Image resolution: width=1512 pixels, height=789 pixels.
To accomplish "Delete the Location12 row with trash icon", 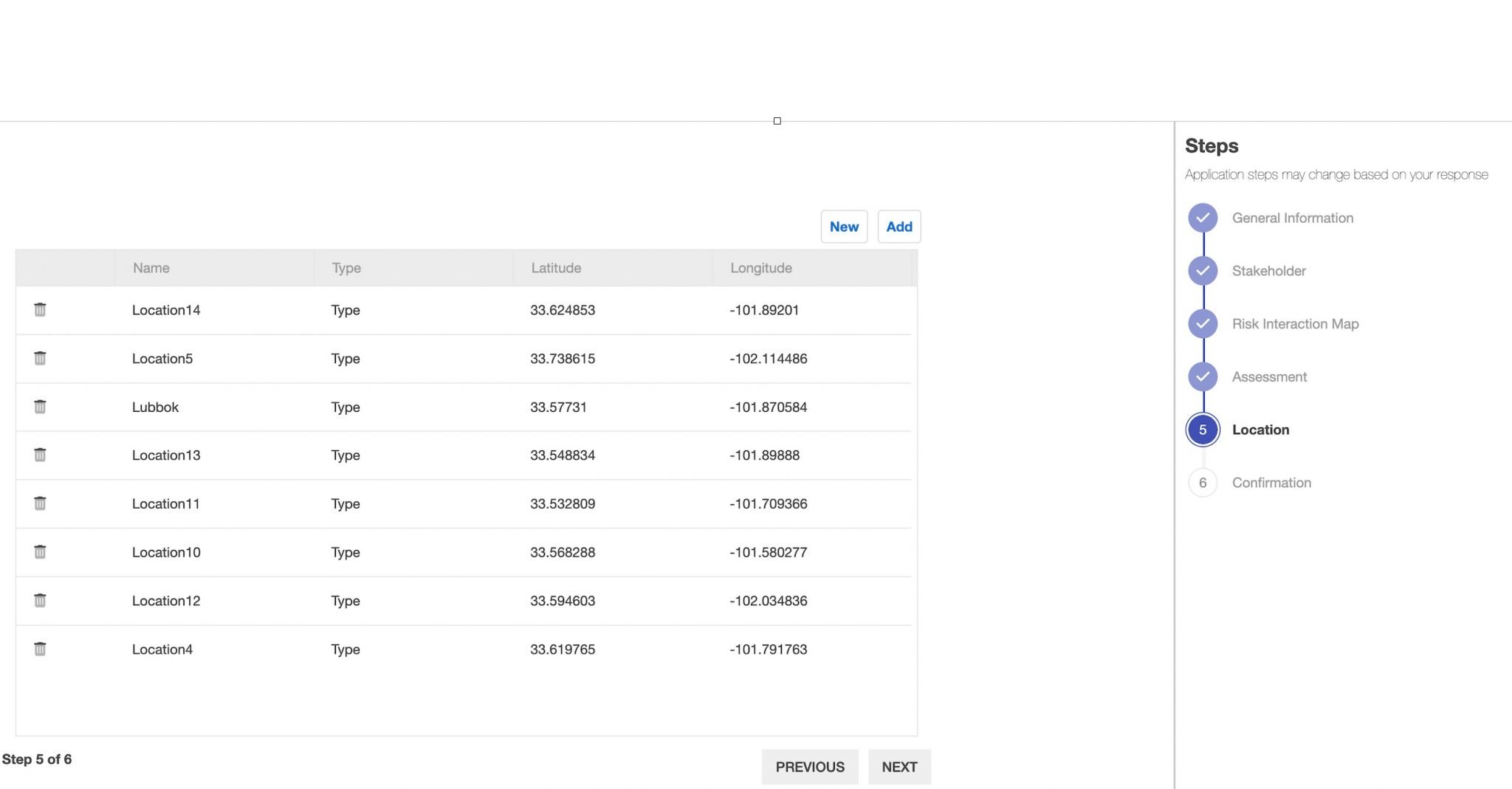I will point(40,600).
